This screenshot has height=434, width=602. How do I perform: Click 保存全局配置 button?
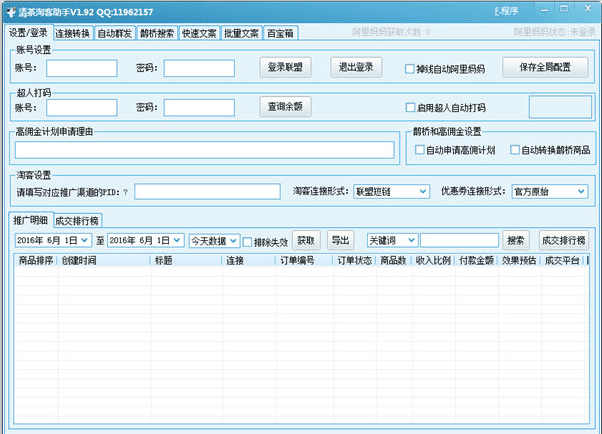pos(546,68)
